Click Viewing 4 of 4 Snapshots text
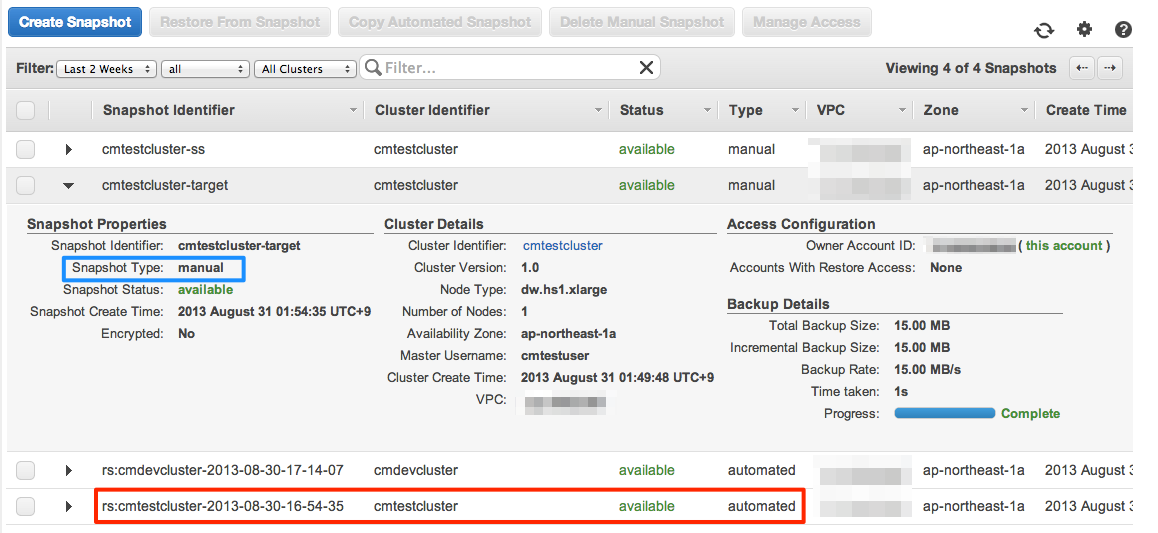 (x=971, y=68)
